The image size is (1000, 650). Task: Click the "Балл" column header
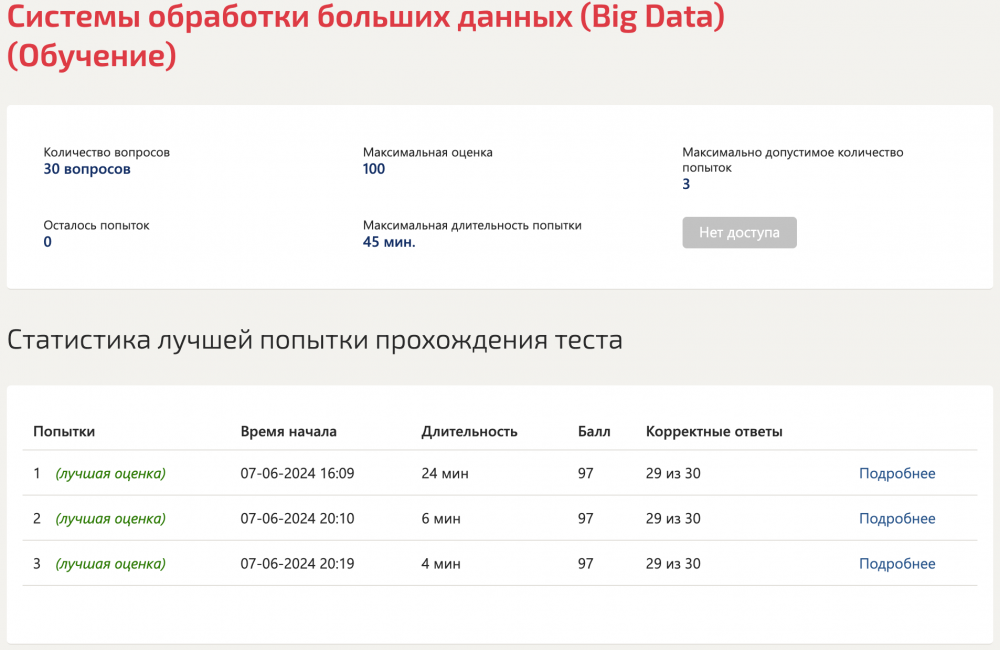point(594,431)
